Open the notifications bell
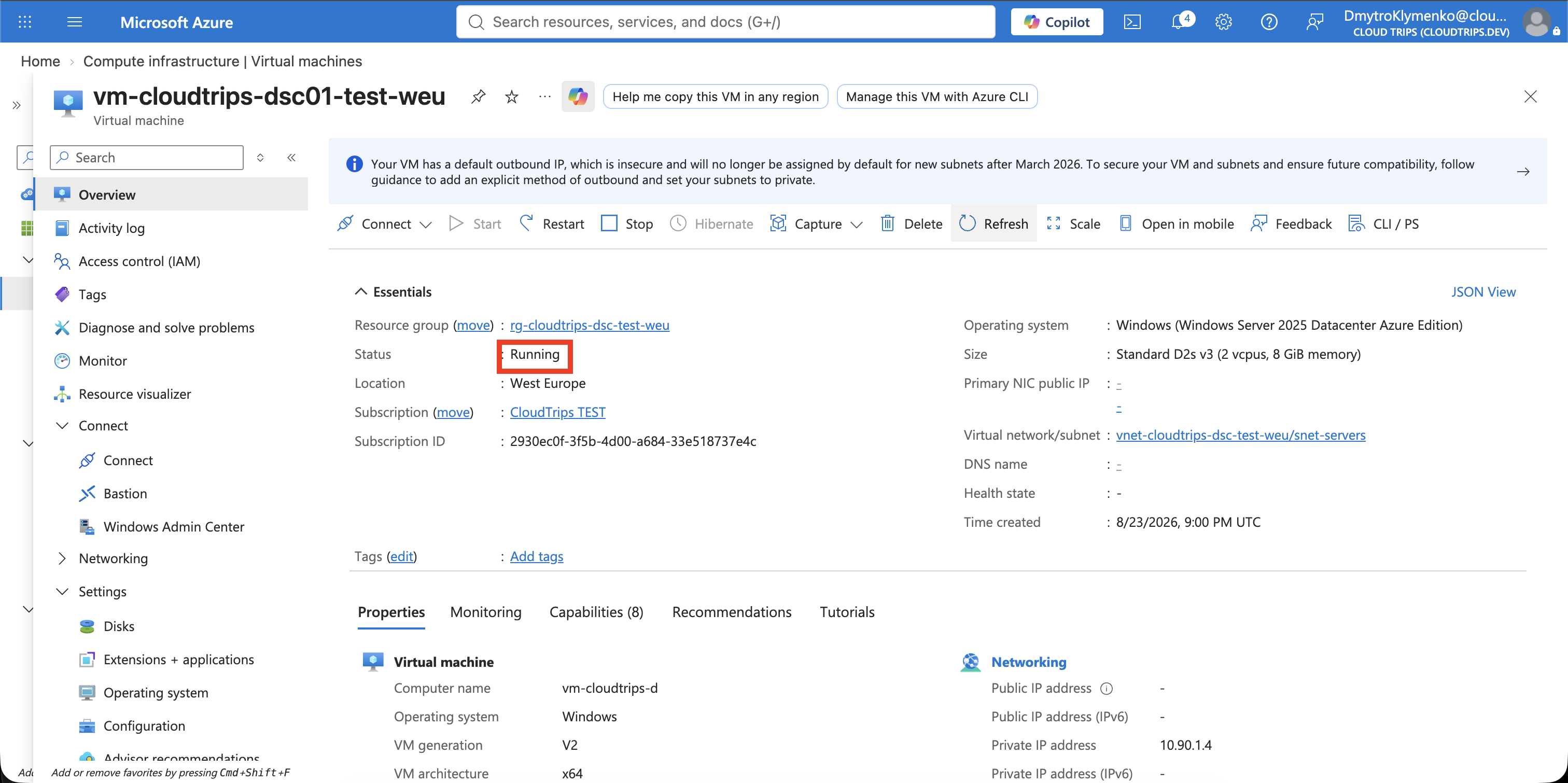 (1179, 22)
